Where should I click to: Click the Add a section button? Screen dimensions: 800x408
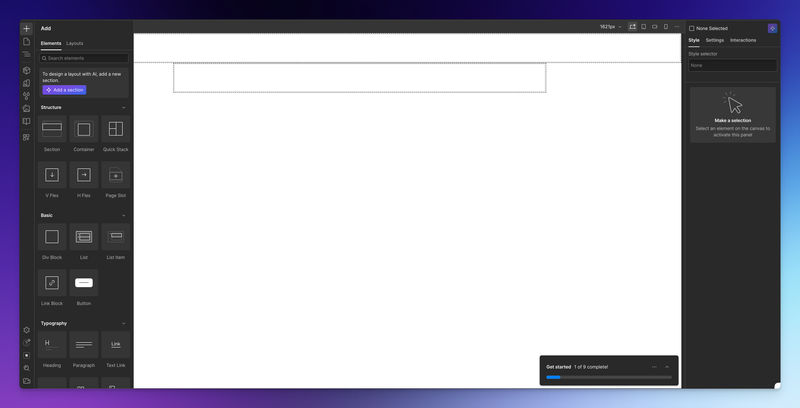65,90
